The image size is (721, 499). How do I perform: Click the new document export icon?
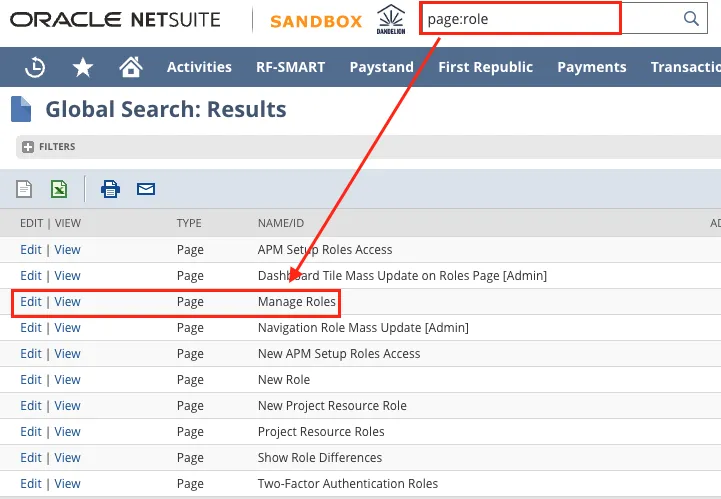pyautogui.click(x=24, y=188)
